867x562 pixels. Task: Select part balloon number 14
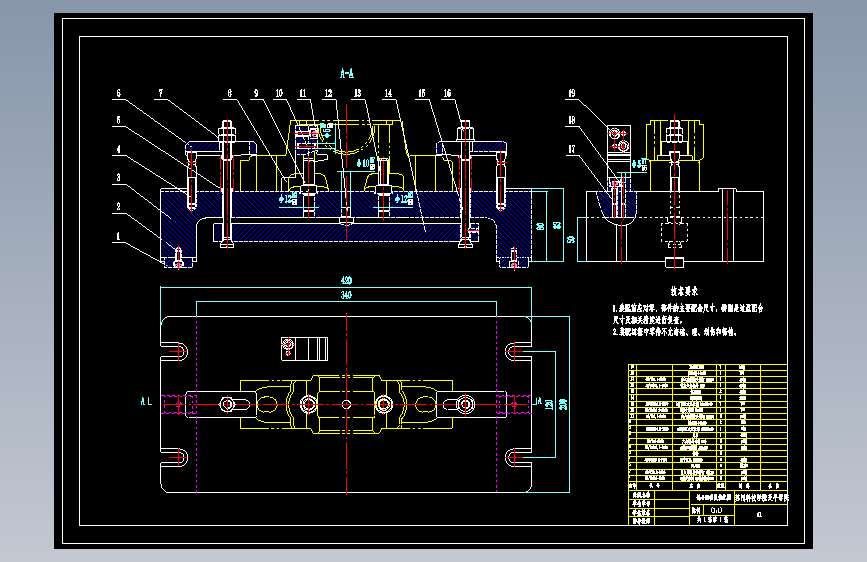[x=388, y=93]
